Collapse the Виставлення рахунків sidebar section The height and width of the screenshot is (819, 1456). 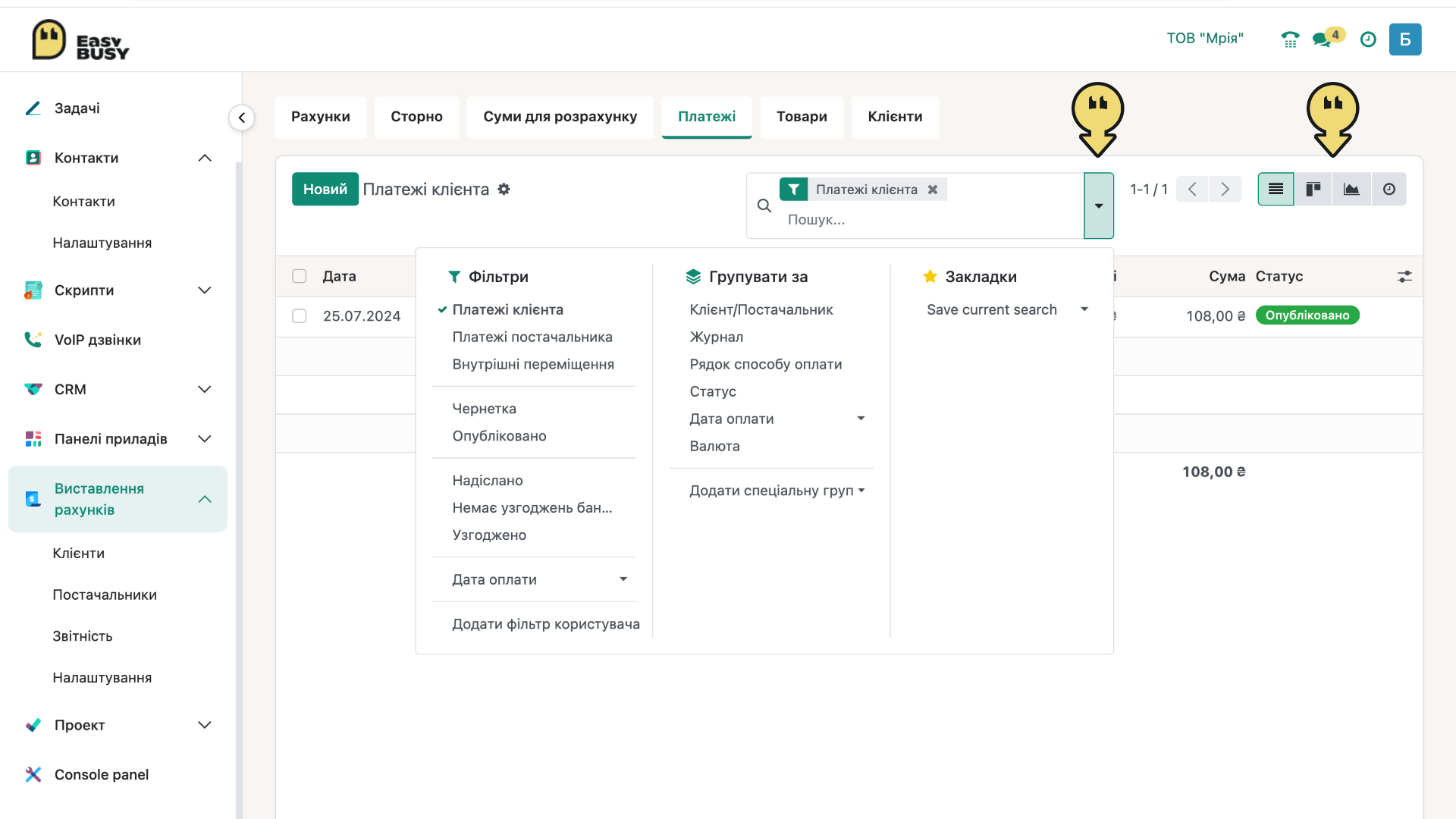point(205,499)
